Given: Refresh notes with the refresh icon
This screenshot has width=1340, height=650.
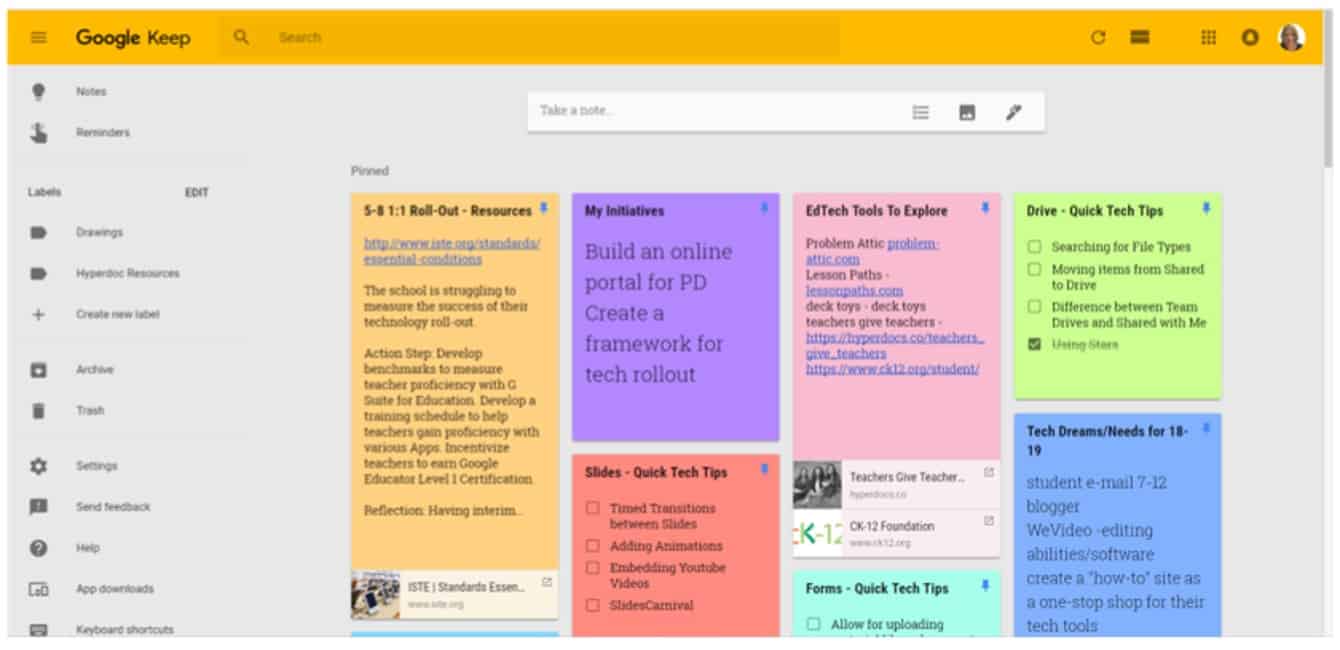Looking at the screenshot, I should (x=1098, y=38).
